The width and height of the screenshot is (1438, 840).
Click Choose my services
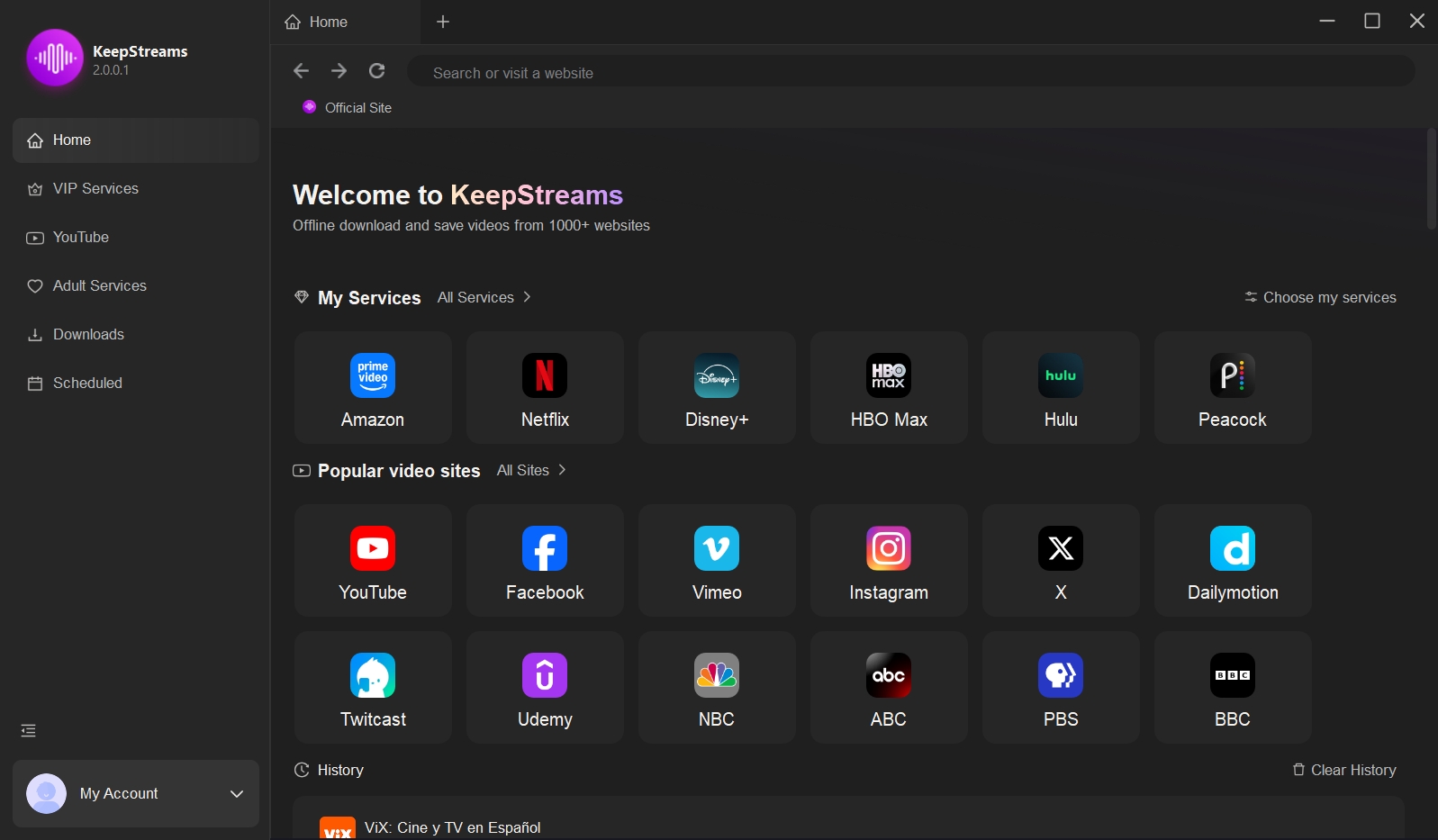pyautogui.click(x=1320, y=297)
